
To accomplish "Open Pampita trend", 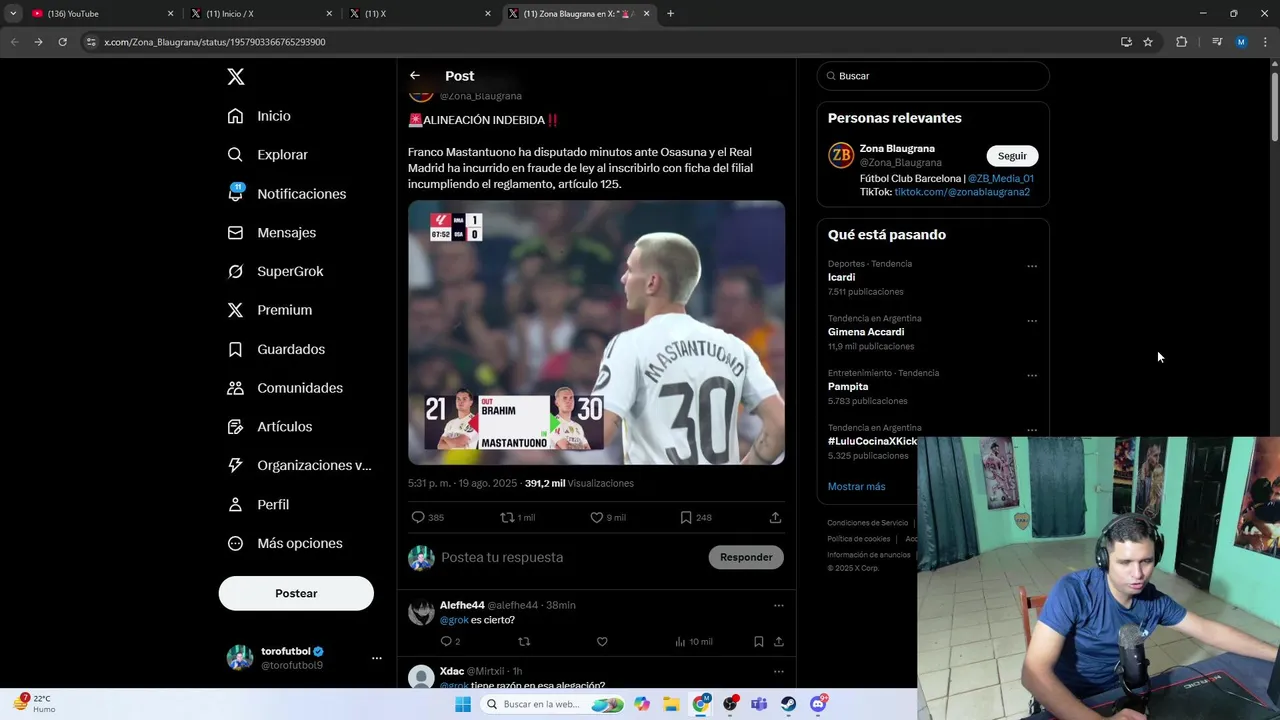I will [x=848, y=387].
